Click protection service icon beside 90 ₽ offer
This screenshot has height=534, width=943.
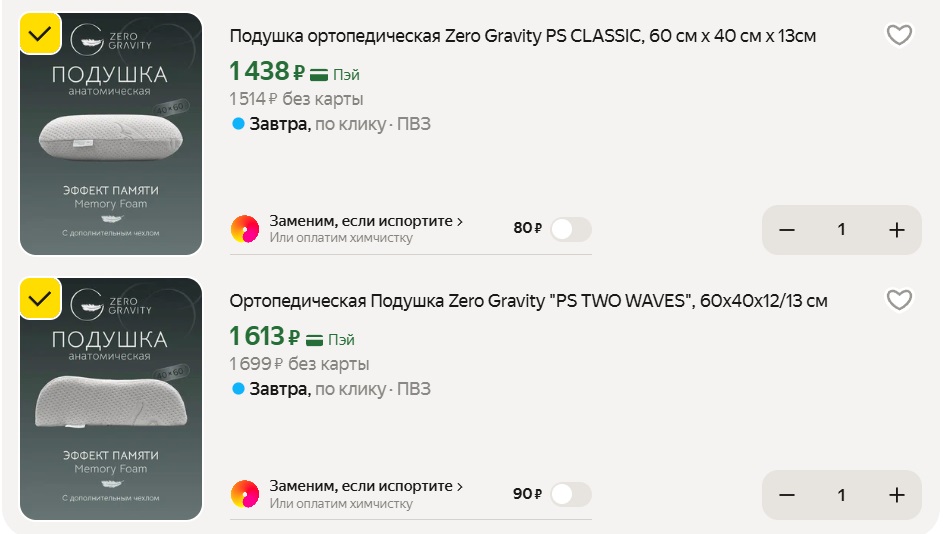pos(245,494)
